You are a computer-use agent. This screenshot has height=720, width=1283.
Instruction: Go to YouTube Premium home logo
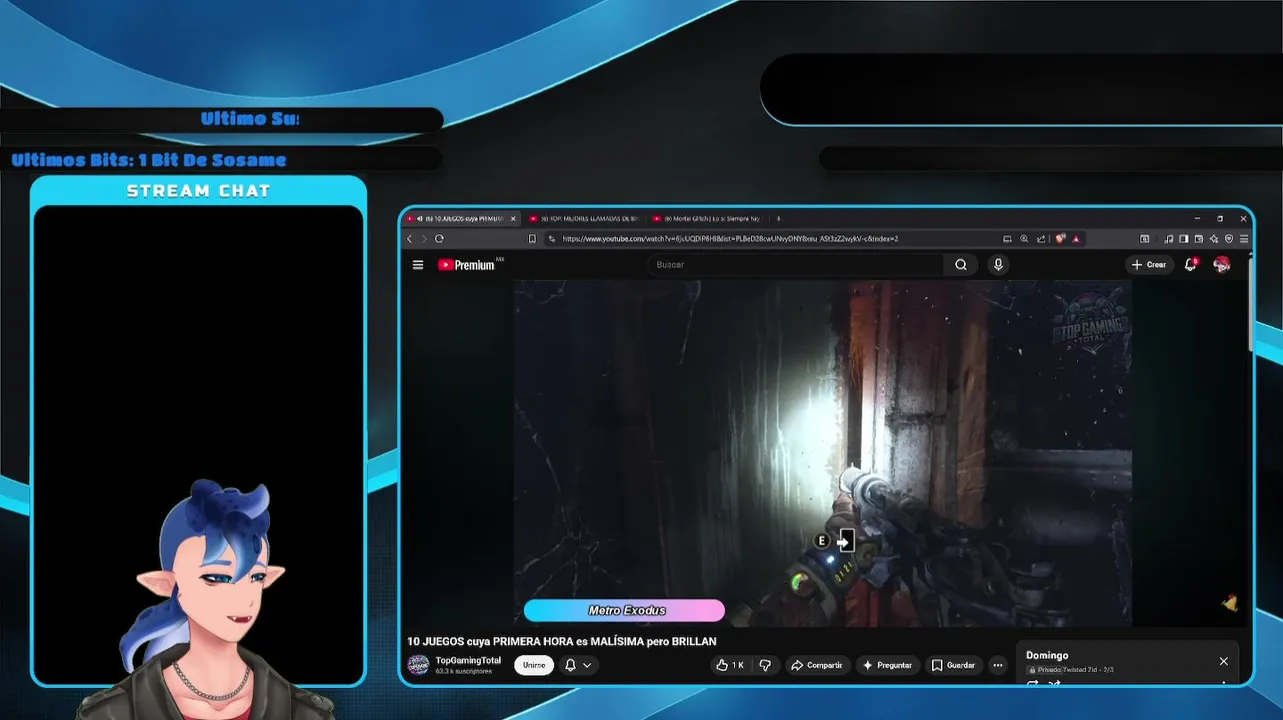pyautogui.click(x=466, y=265)
